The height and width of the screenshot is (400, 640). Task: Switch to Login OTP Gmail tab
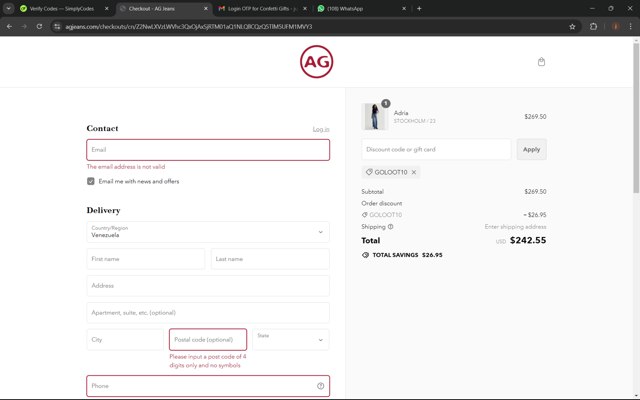point(261,9)
